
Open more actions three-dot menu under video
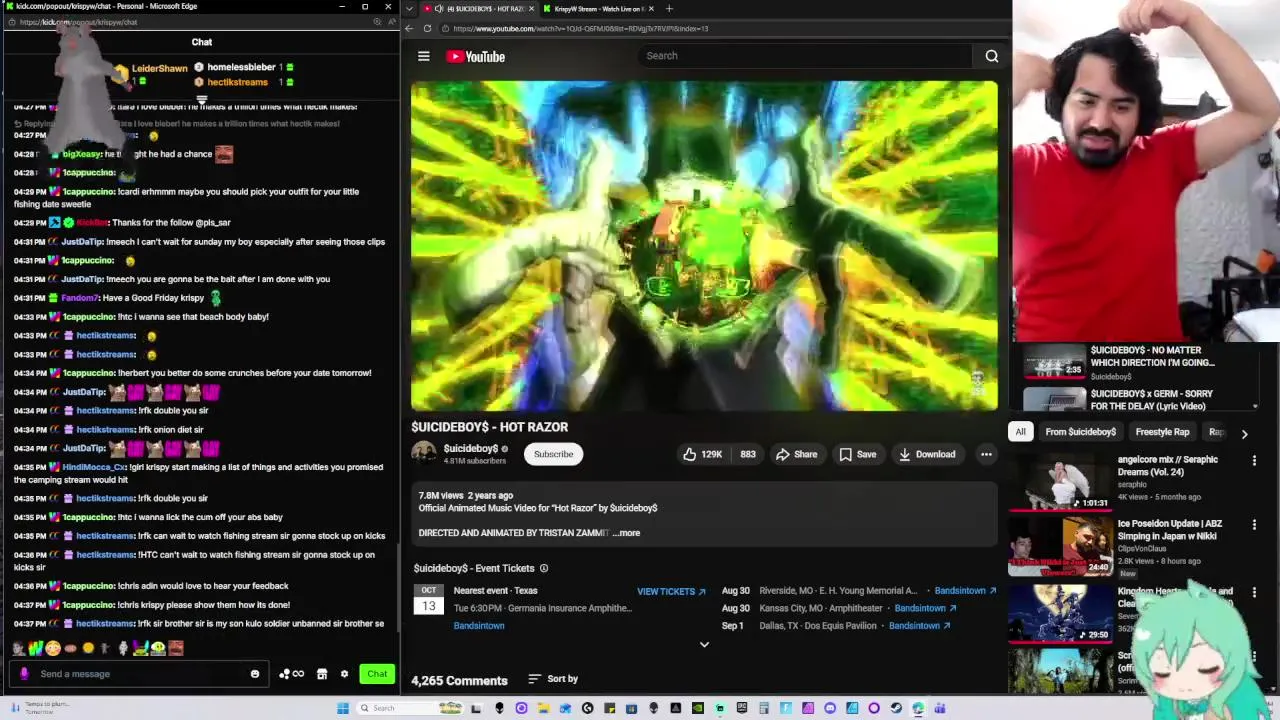(986, 454)
